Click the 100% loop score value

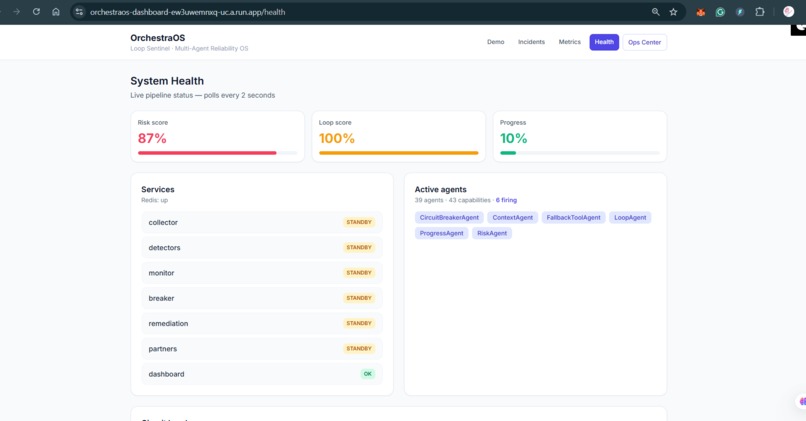(337, 138)
